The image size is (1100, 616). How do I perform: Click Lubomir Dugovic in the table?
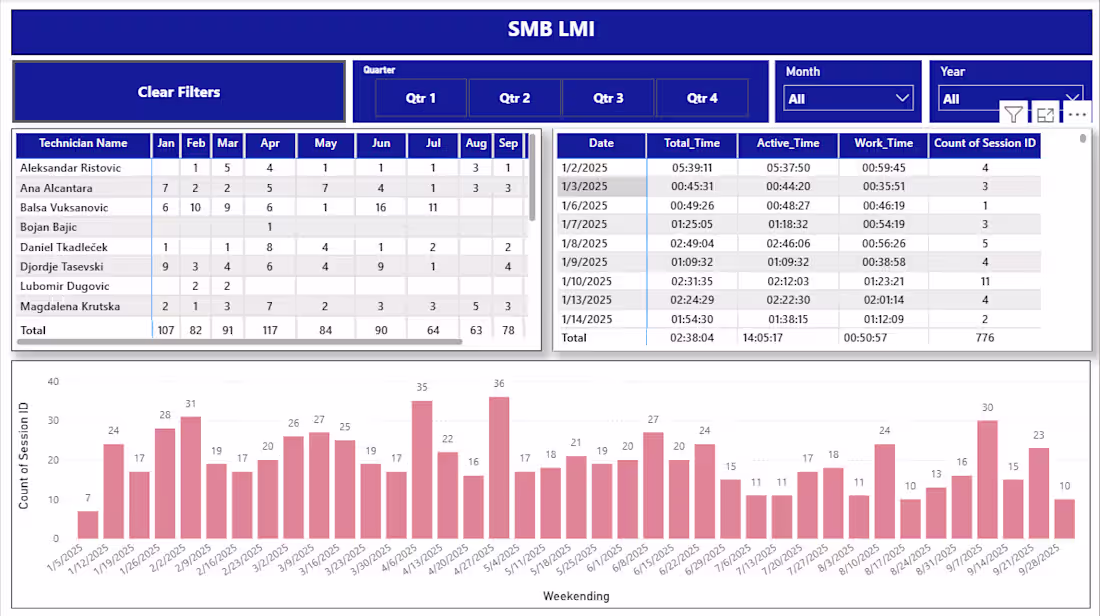coord(65,286)
